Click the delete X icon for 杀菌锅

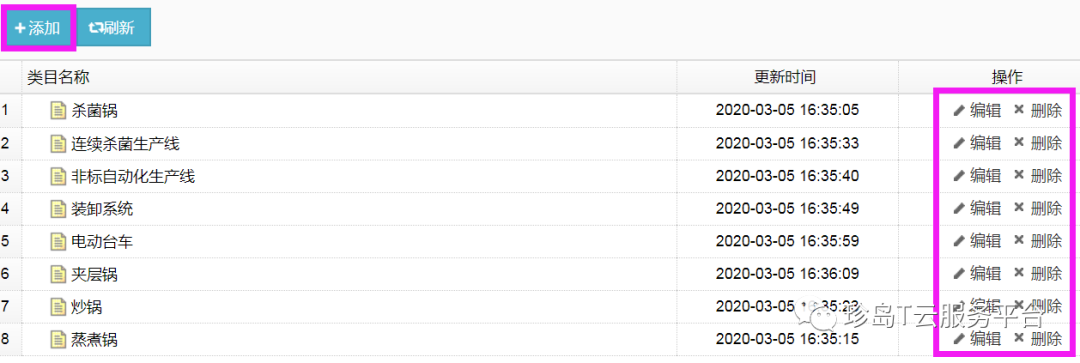click(1019, 110)
